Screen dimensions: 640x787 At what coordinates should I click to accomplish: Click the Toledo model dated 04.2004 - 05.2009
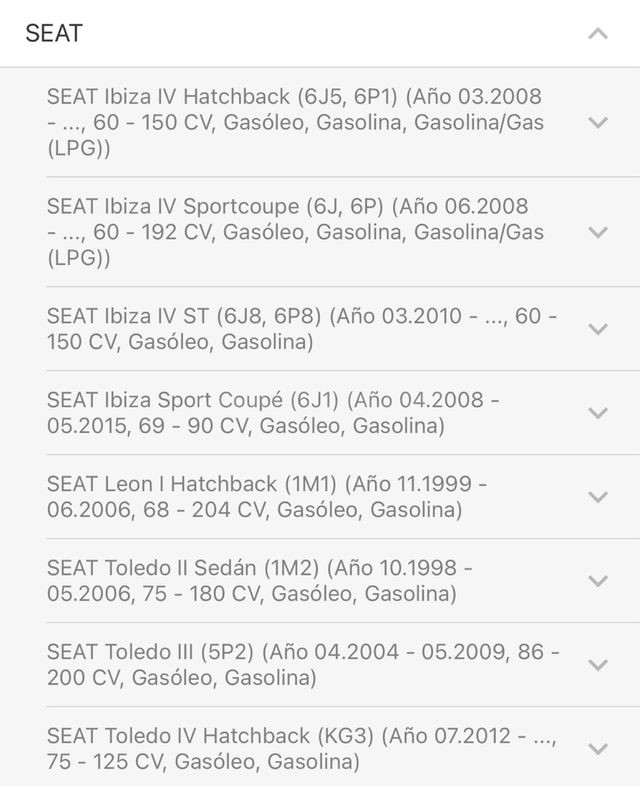(303, 665)
